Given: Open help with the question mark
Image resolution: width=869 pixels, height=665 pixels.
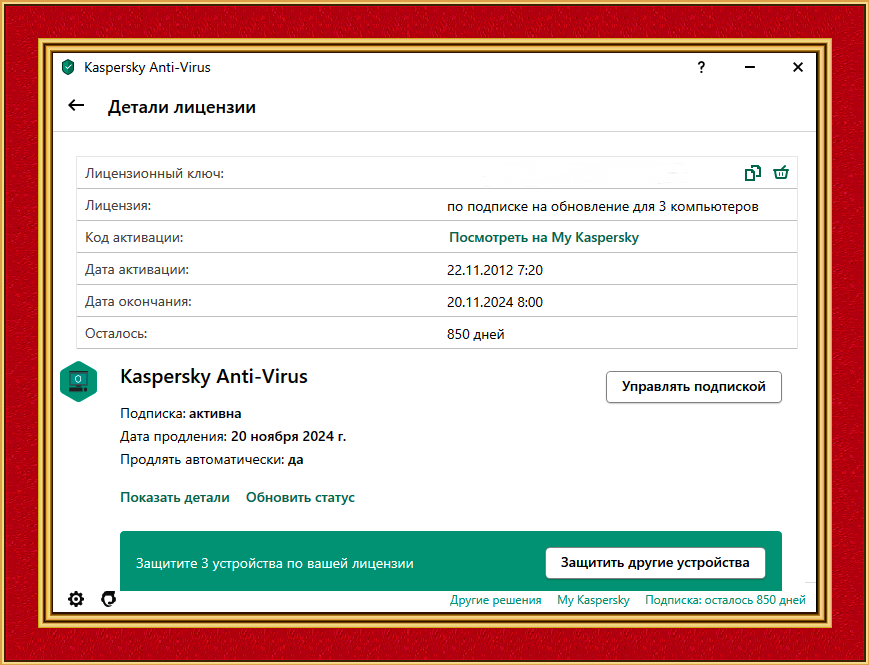Looking at the screenshot, I should click(x=701, y=68).
